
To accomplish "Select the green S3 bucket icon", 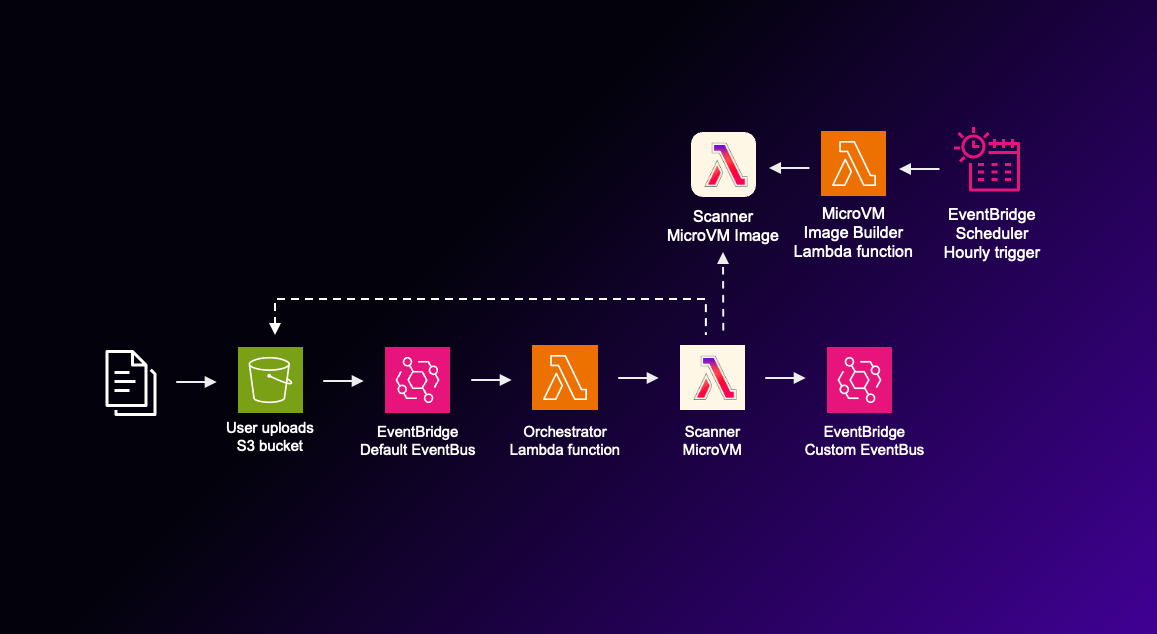I will coord(270,380).
